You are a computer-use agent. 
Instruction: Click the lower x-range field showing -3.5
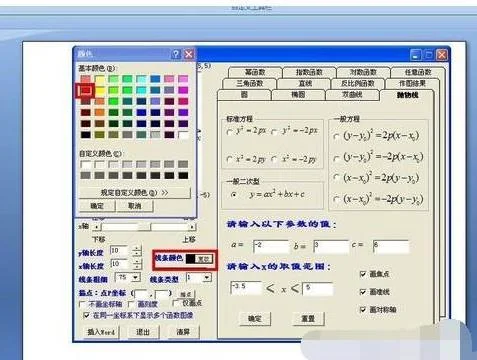click(x=246, y=288)
